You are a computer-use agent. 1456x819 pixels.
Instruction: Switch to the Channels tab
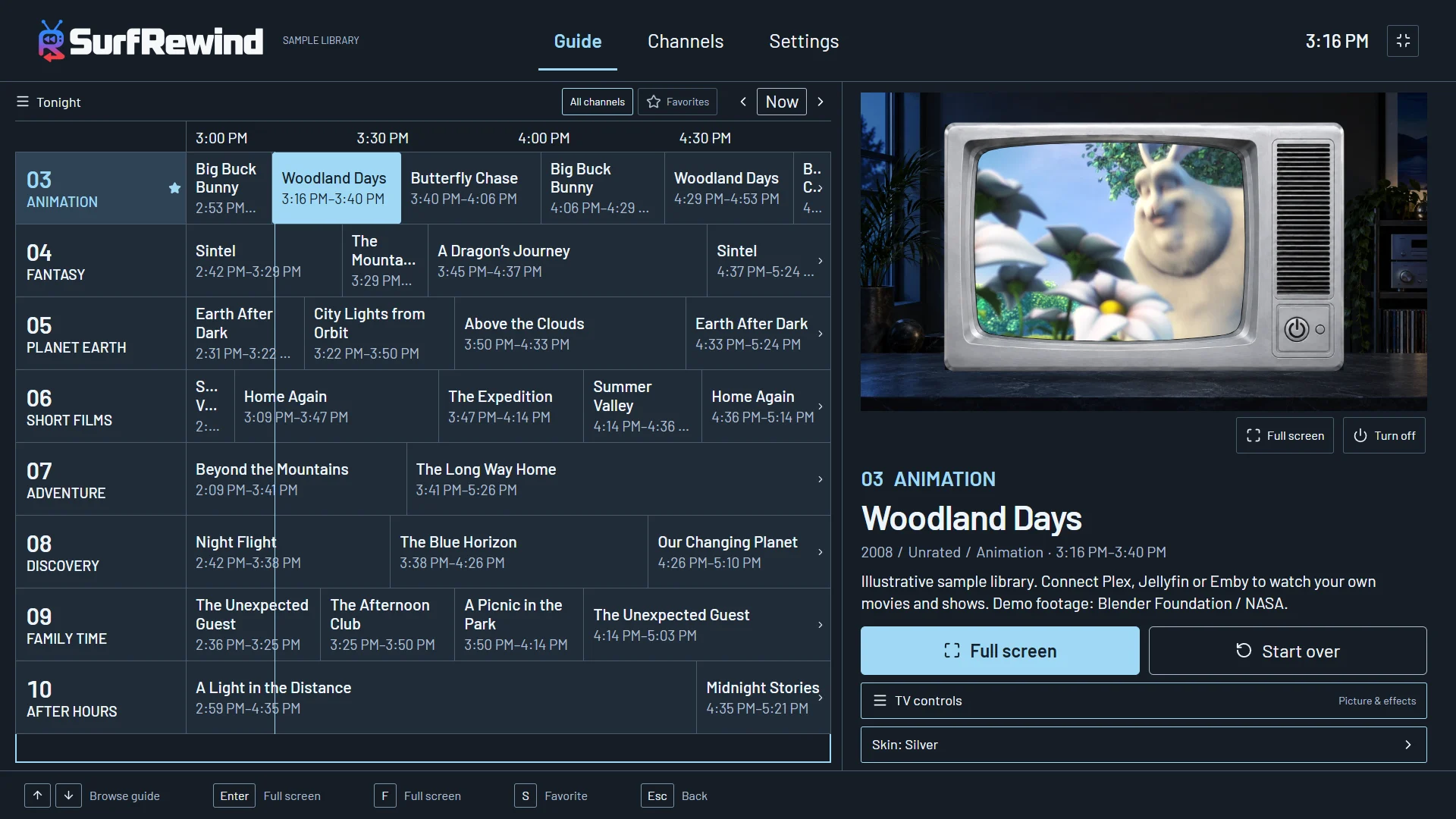[686, 41]
